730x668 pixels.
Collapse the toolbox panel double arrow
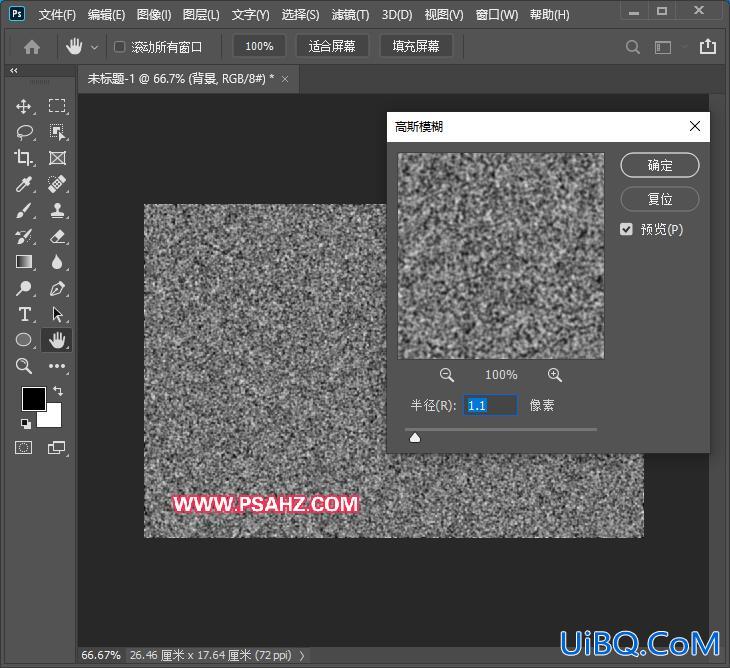[x=14, y=71]
